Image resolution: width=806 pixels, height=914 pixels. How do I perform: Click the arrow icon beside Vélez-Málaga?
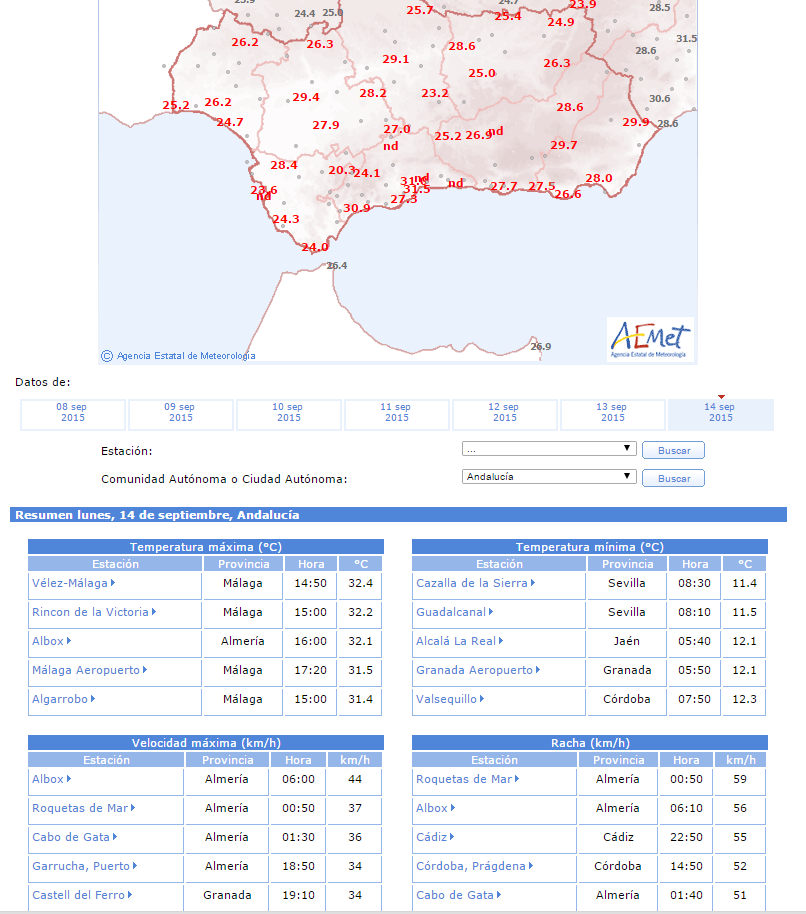point(113,583)
